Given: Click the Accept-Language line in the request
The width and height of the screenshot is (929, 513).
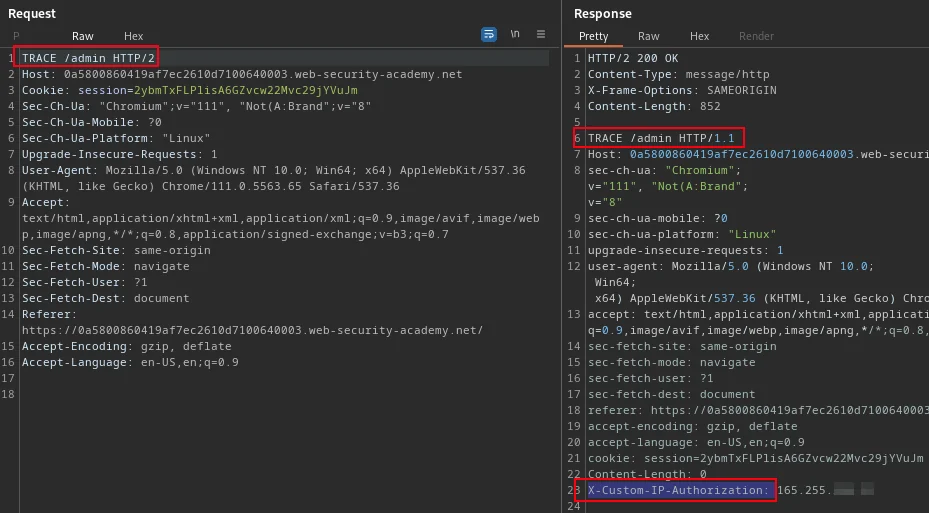Looking at the screenshot, I should [x=130, y=362].
